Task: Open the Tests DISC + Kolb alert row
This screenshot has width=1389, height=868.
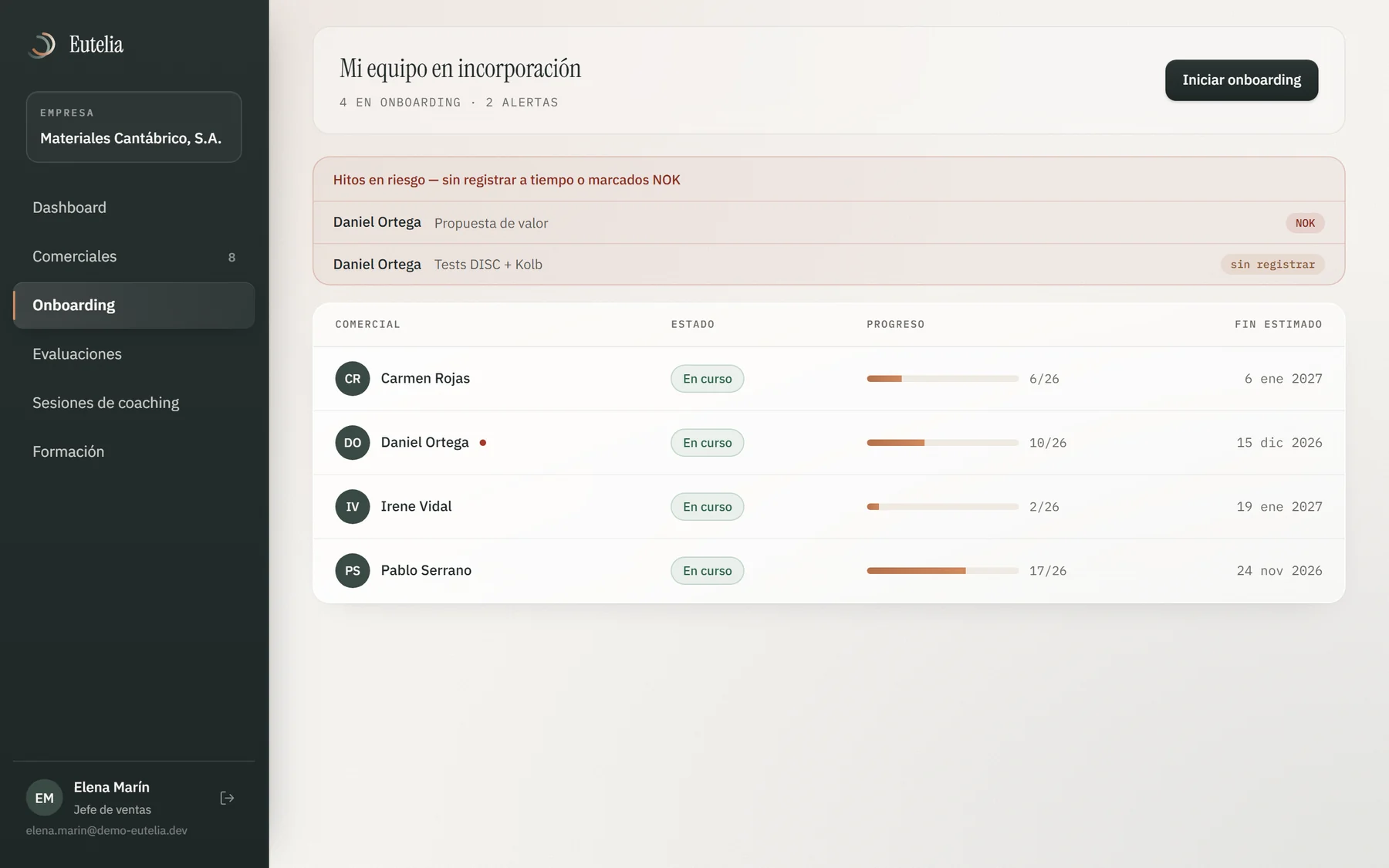Action: click(829, 265)
